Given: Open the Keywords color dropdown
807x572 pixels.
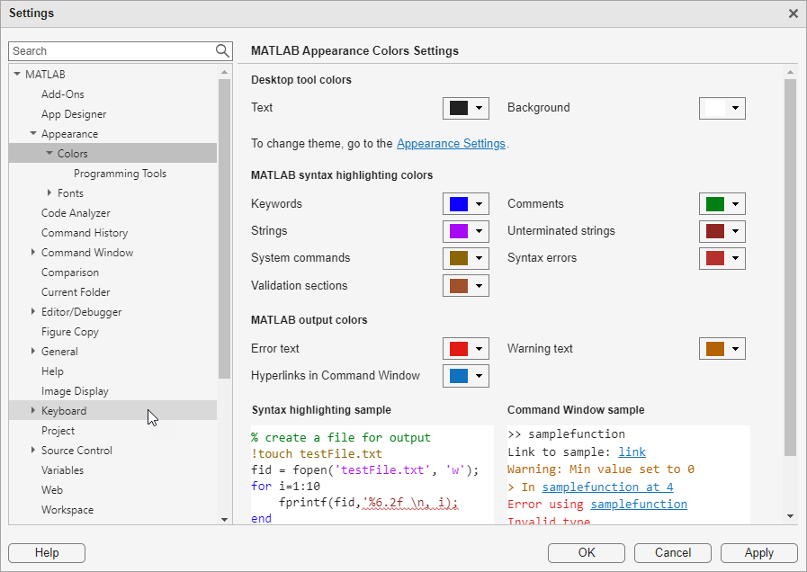Looking at the screenshot, I should coord(480,204).
